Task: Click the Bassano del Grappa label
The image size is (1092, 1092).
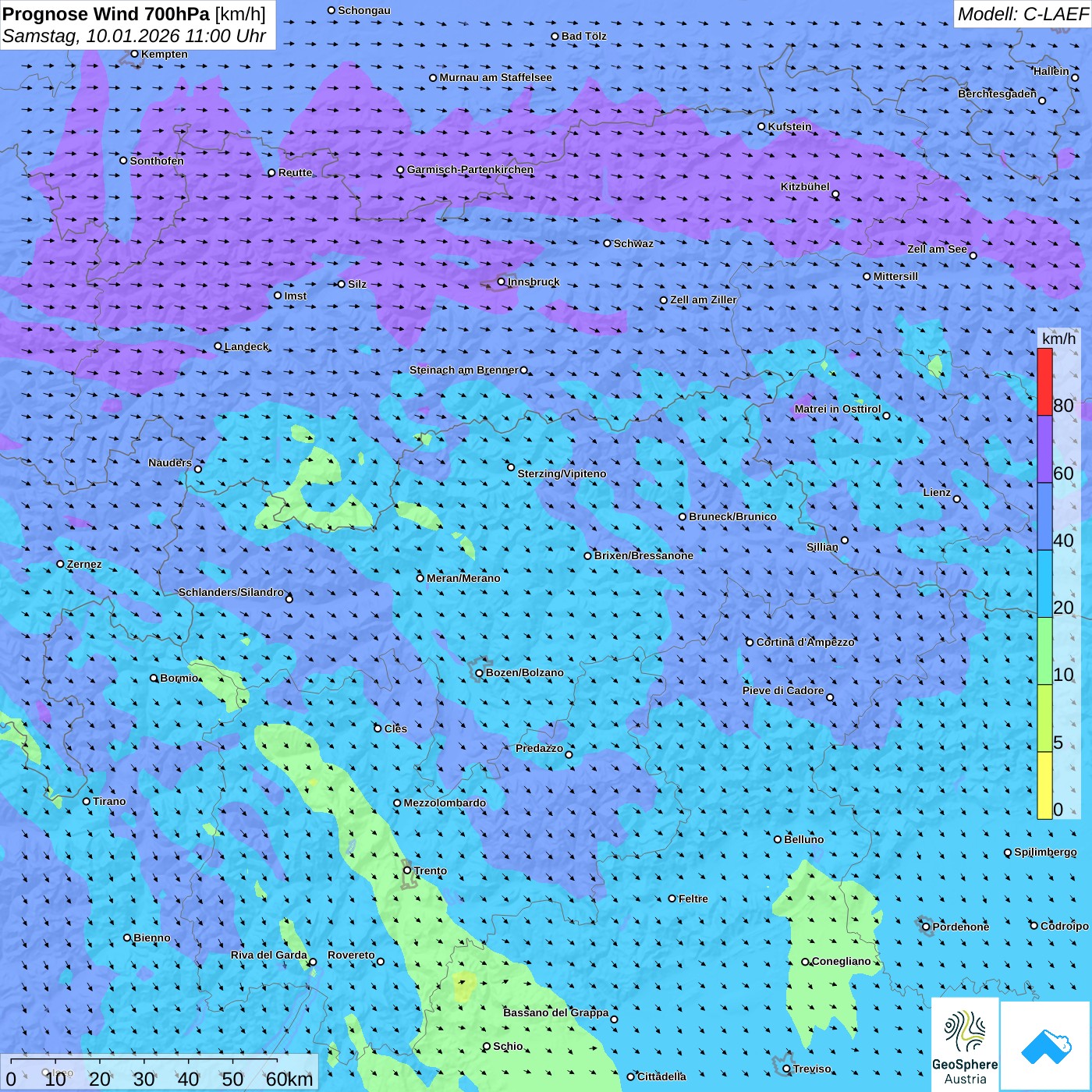Action: click(555, 1012)
